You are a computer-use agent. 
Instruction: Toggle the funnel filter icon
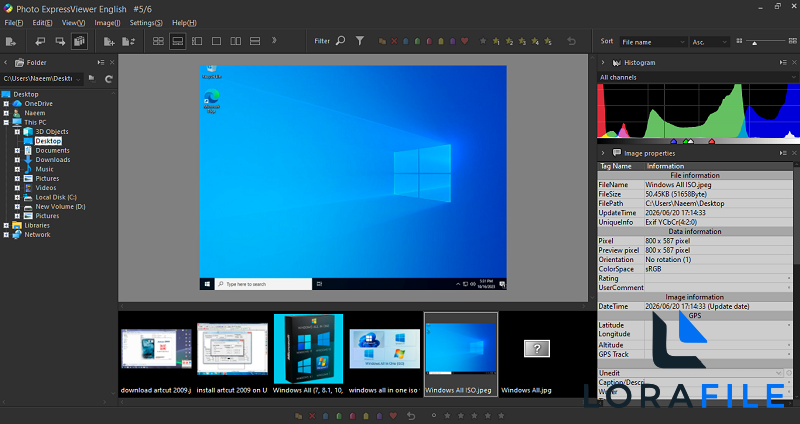click(360, 40)
